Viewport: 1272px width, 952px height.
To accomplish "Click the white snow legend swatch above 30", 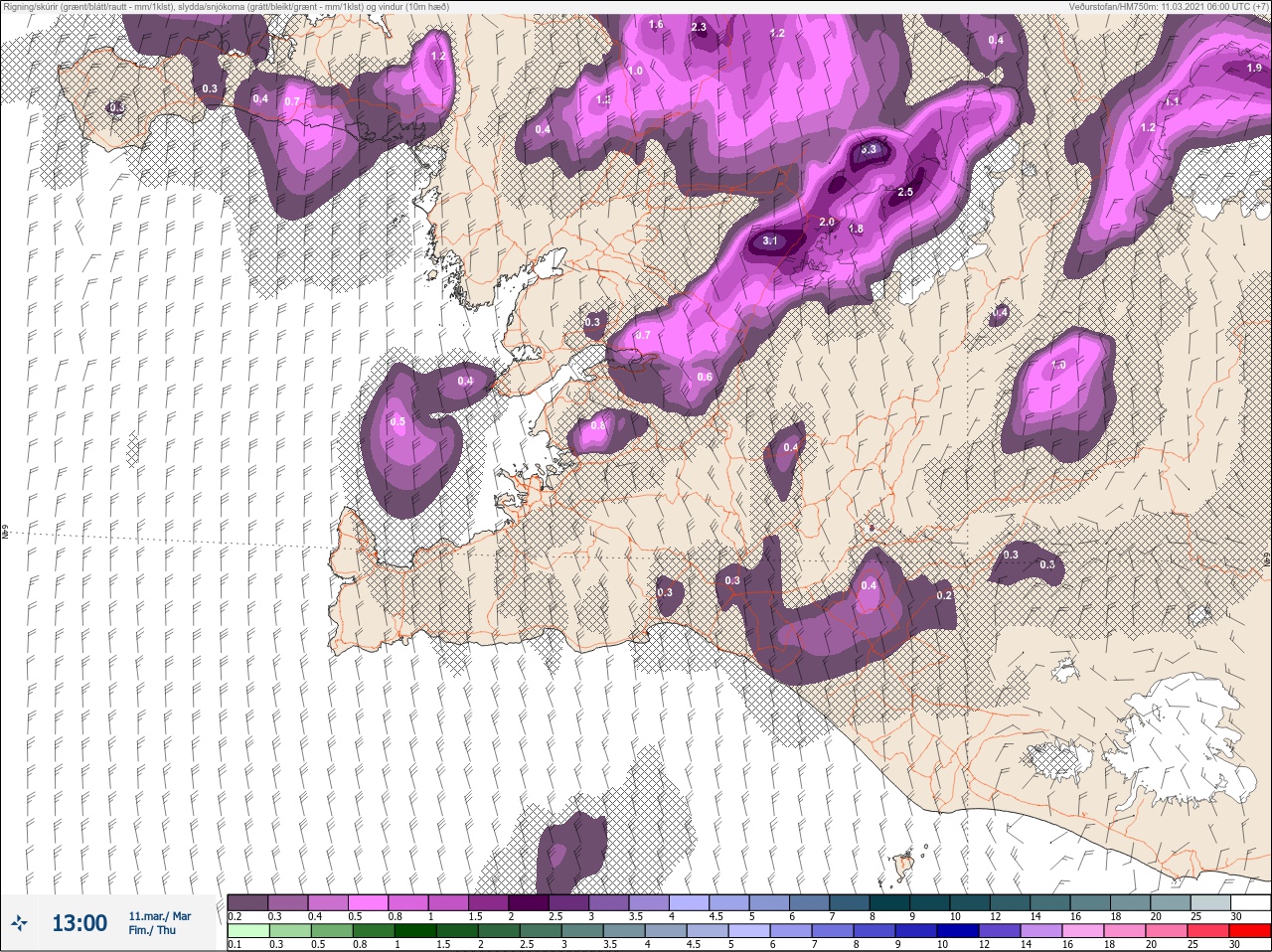I will coord(1249,902).
